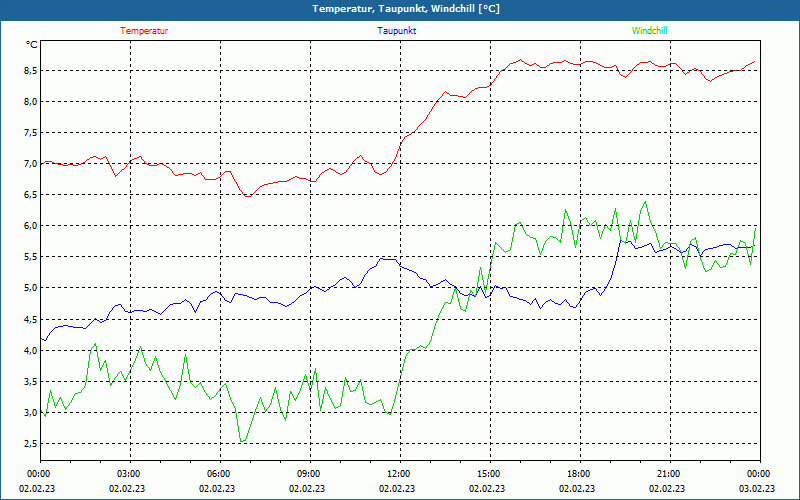Screen dimensions: 800x500
Task: Click the '5,5' y-axis value
Action: pos(31,257)
